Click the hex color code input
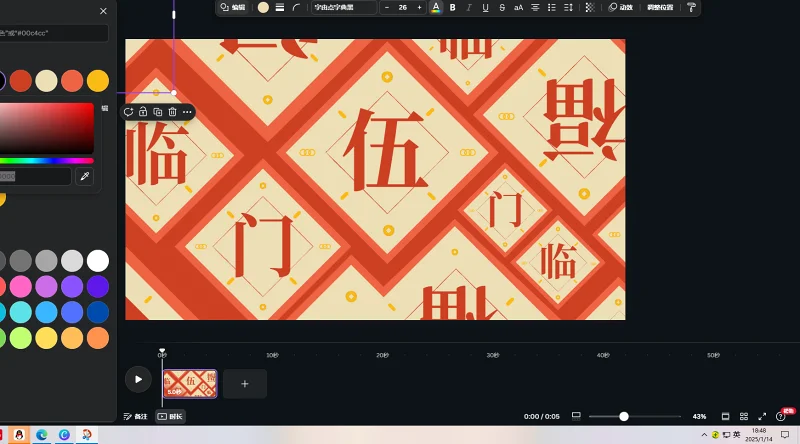Image resolution: width=800 pixels, height=444 pixels. point(35,177)
